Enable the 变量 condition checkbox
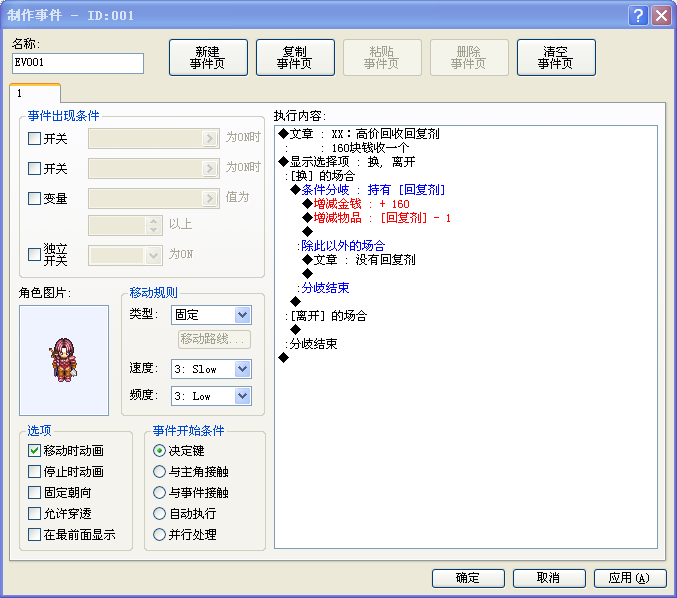Screen dimensions: 677x598 point(34,199)
